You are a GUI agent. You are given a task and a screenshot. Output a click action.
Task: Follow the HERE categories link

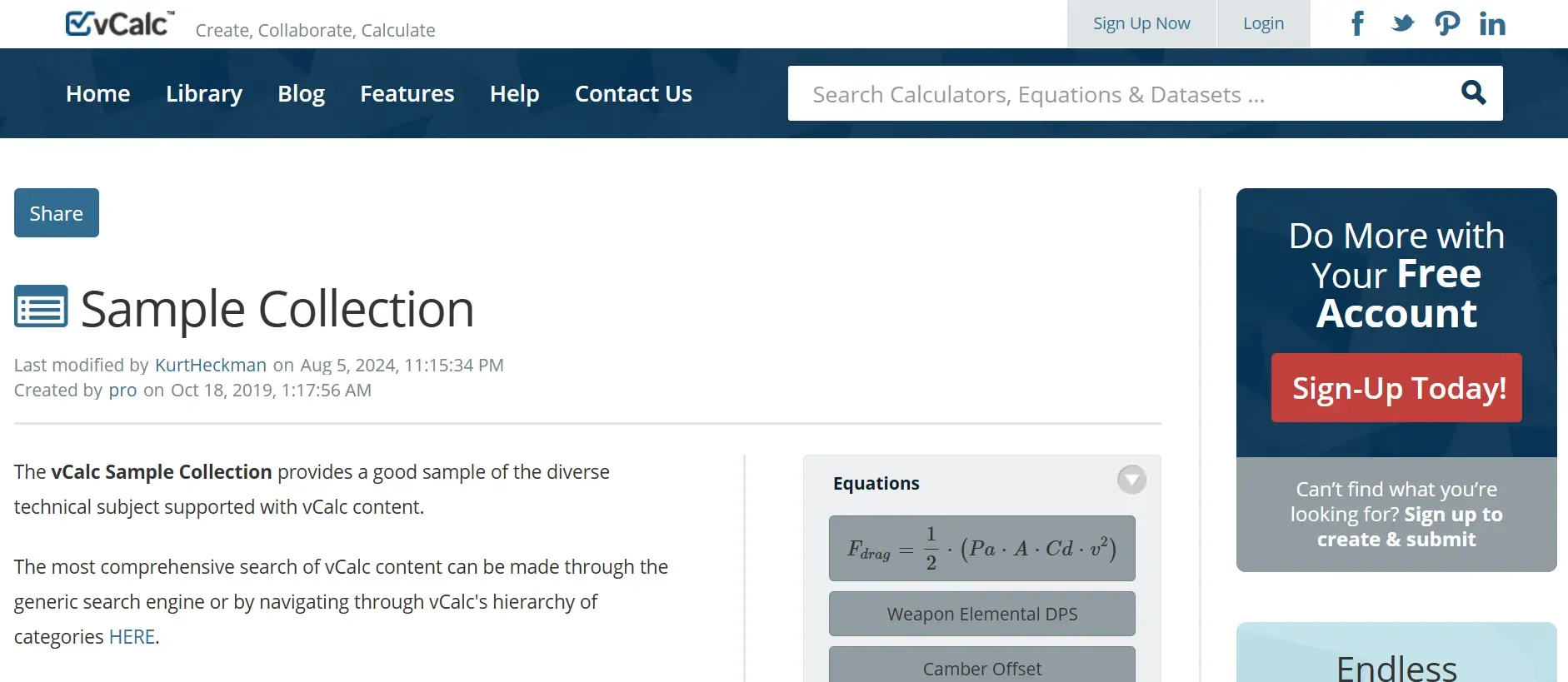[x=132, y=637]
